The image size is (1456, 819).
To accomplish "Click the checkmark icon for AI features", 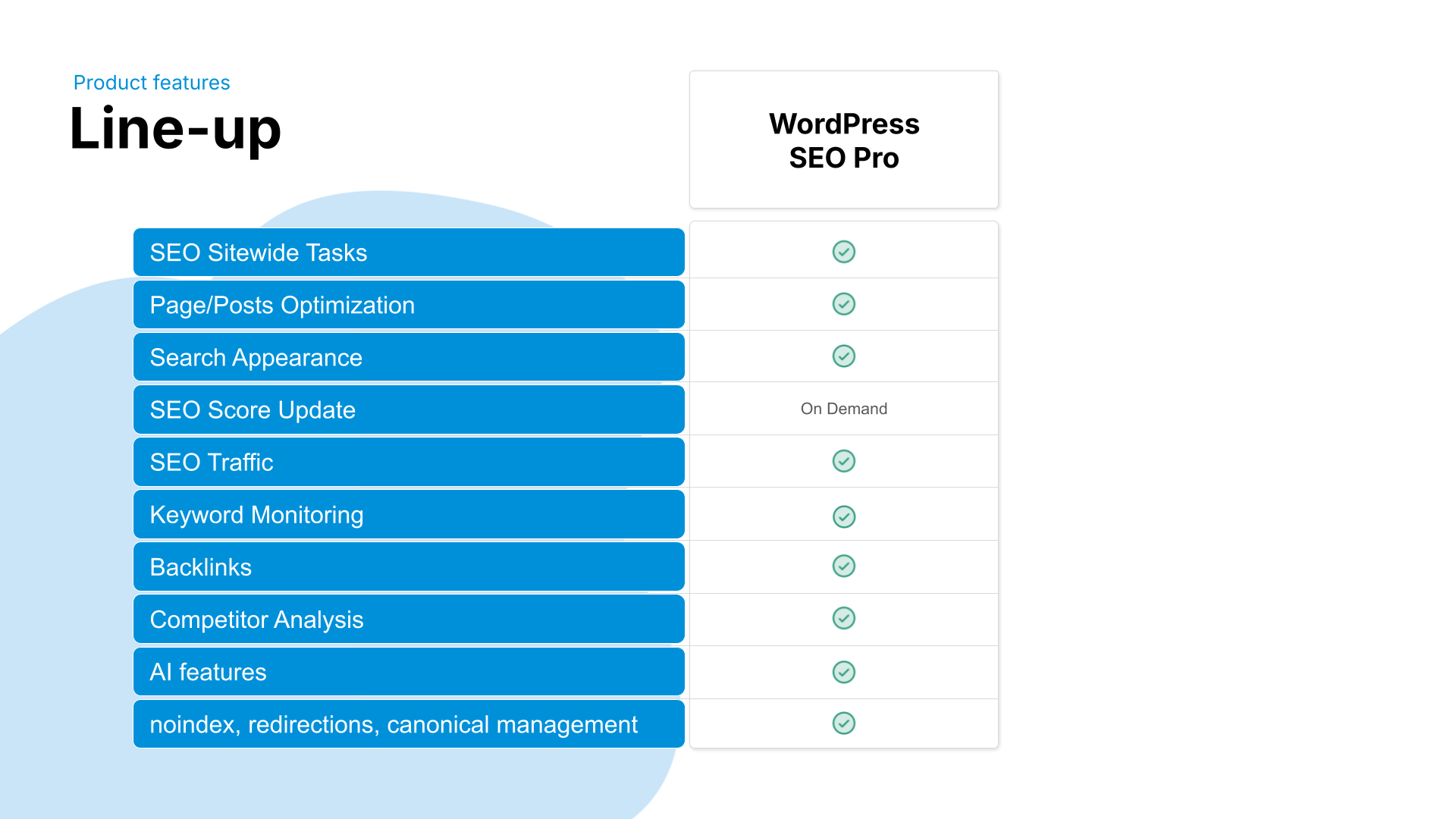I will tap(843, 673).
